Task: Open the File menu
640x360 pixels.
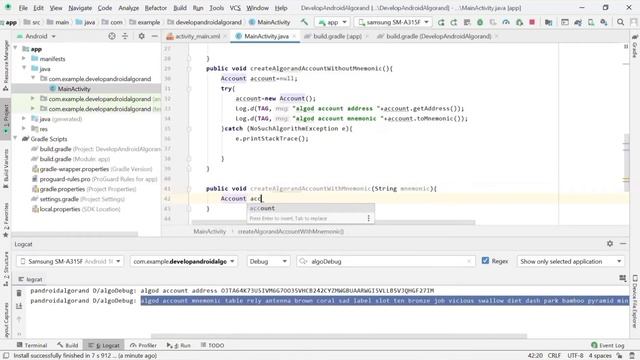Action: coord(23,8)
